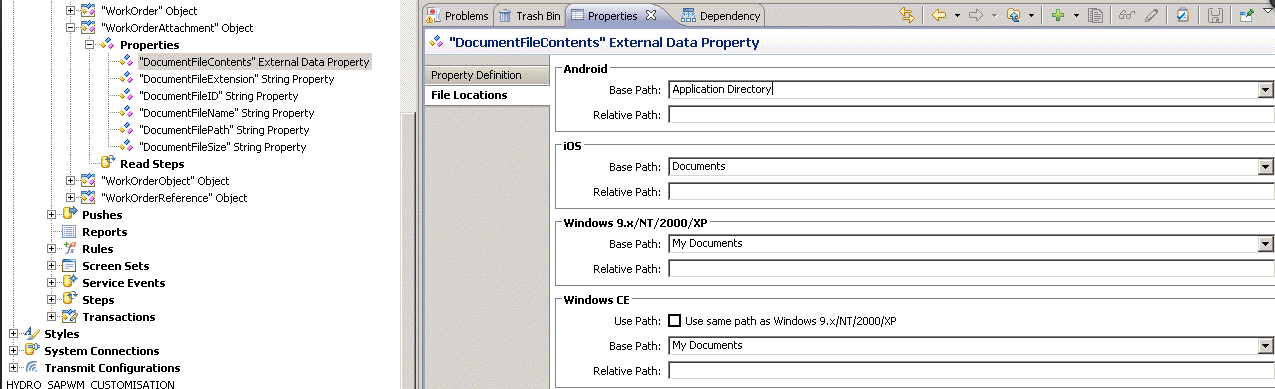Select "DocumentFilePath" String Property
The width and height of the screenshot is (1275, 389).
[224, 130]
